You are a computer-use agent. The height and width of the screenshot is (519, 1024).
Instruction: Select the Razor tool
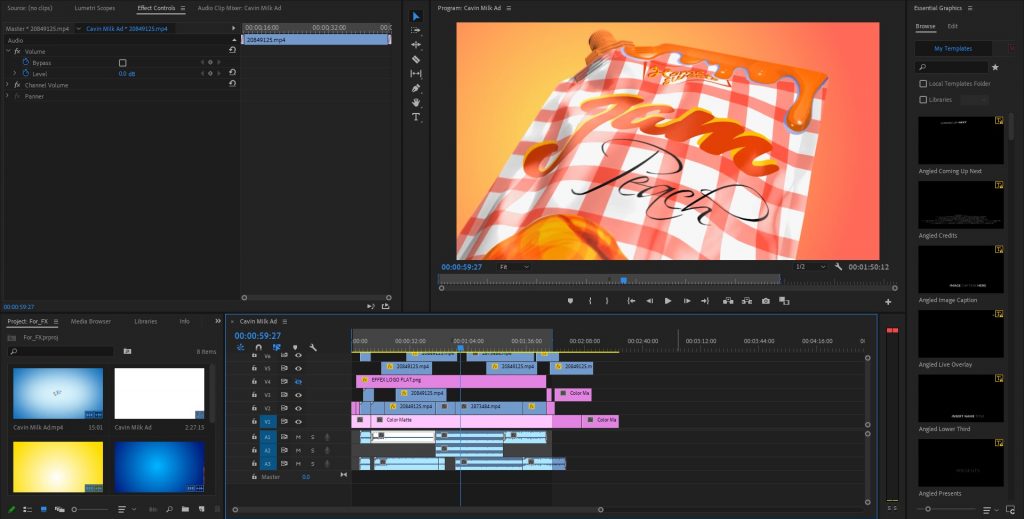(415, 59)
